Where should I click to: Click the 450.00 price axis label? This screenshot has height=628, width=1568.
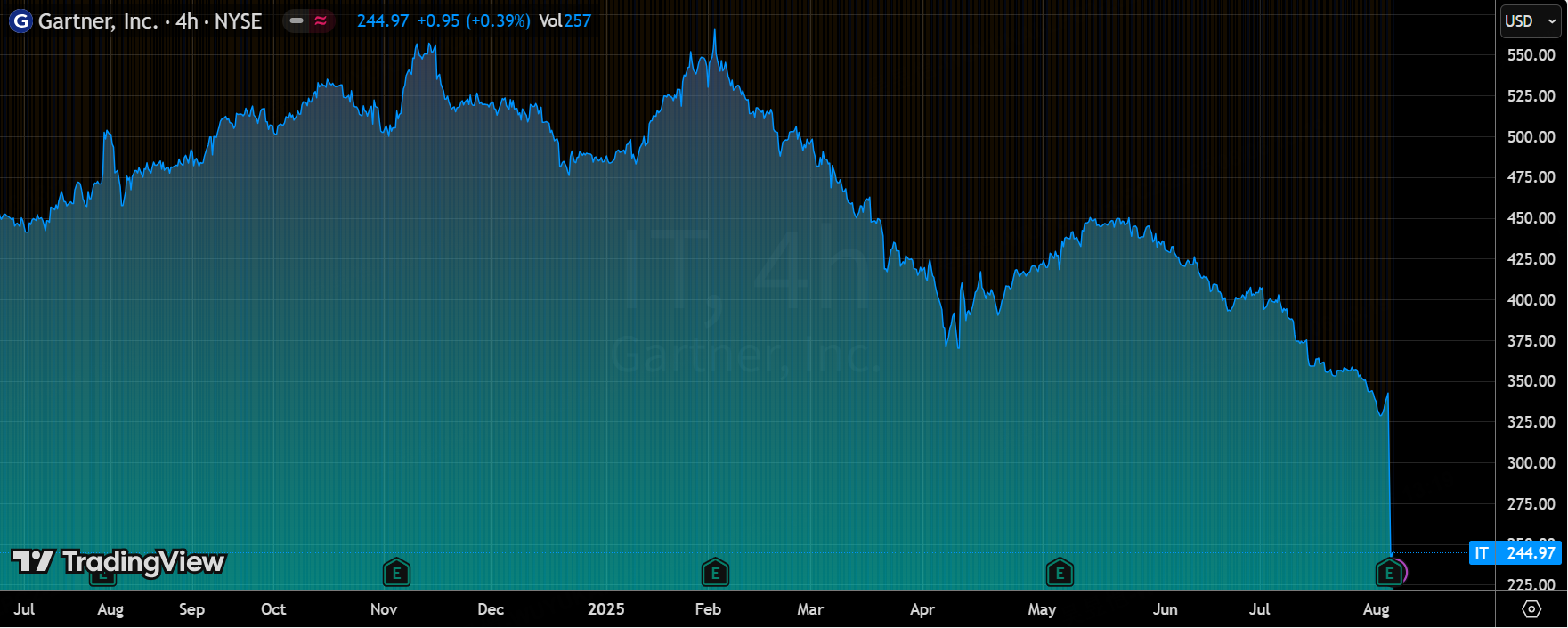point(1531,218)
